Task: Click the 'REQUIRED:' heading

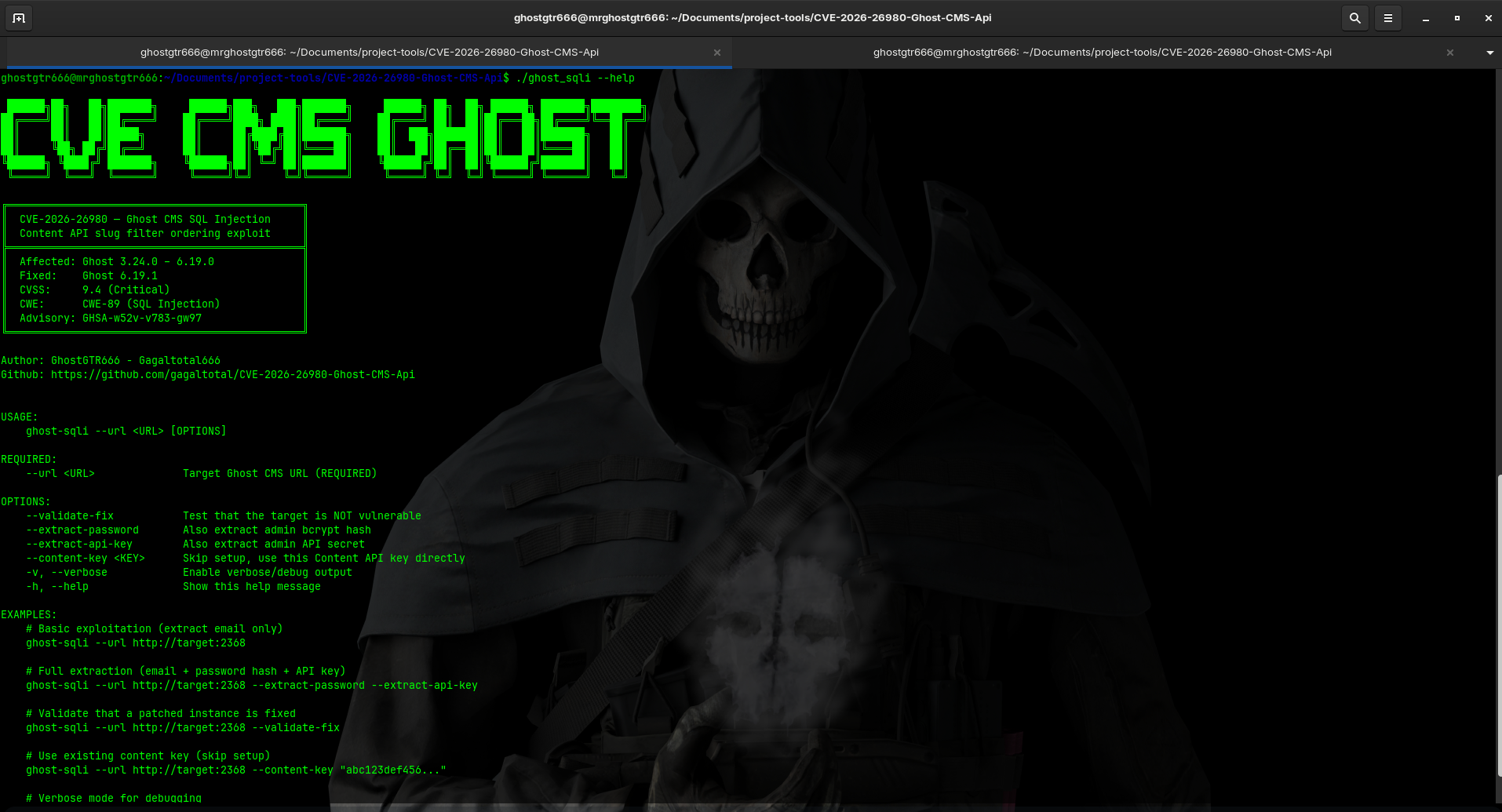Action: pos(29,460)
